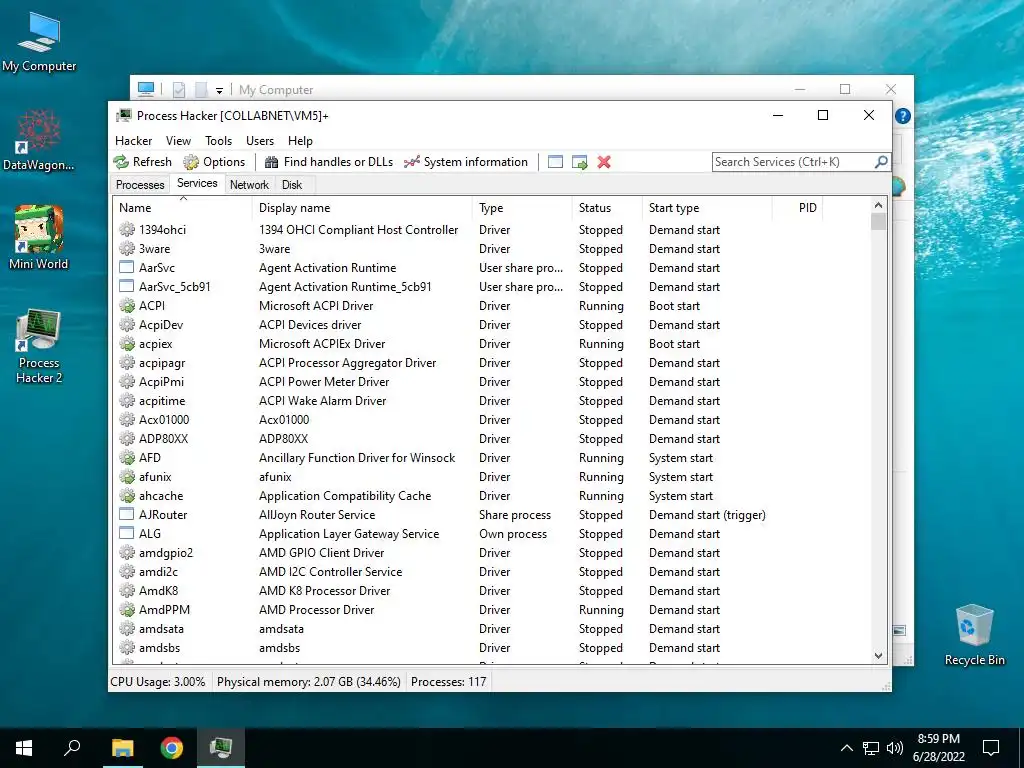
Task: Click the gear icon of AcpiPmi service
Action: coord(127,381)
